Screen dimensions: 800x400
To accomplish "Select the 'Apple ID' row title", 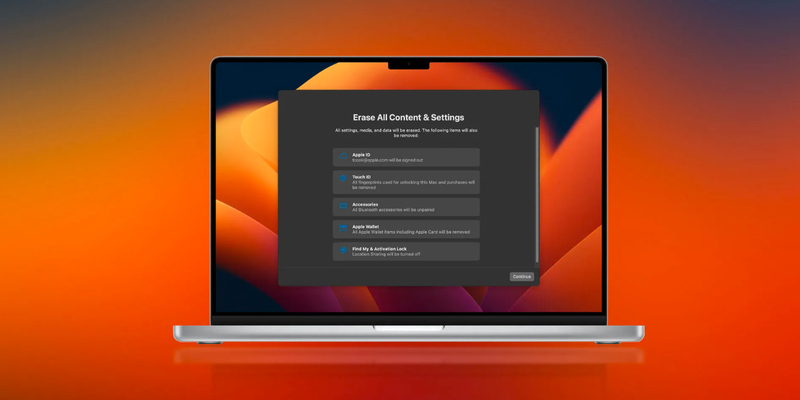I will (361, 155).
